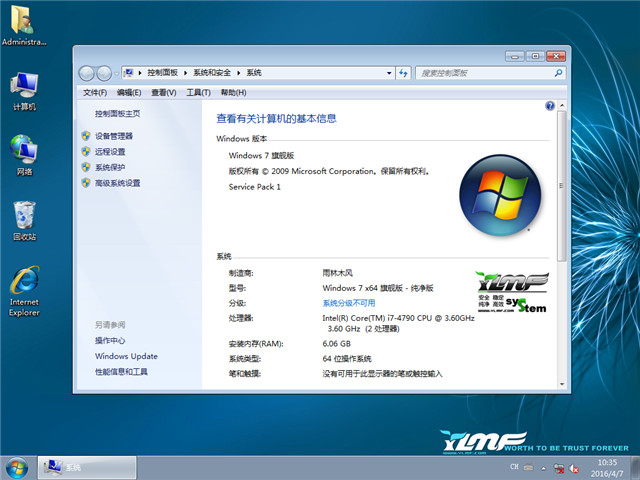Open the 查看(V) menu
This screenshot has height=480, width=640.
(164, 93)
